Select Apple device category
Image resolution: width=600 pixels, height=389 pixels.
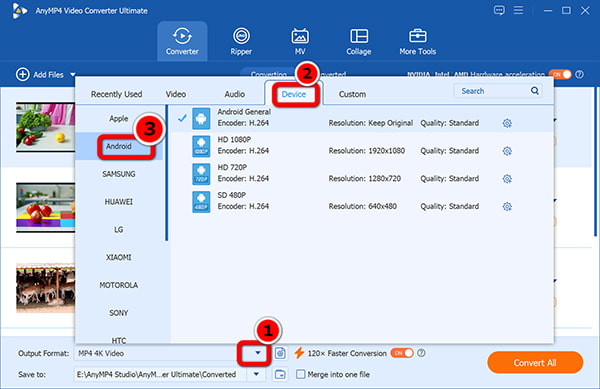pos(119,119)
